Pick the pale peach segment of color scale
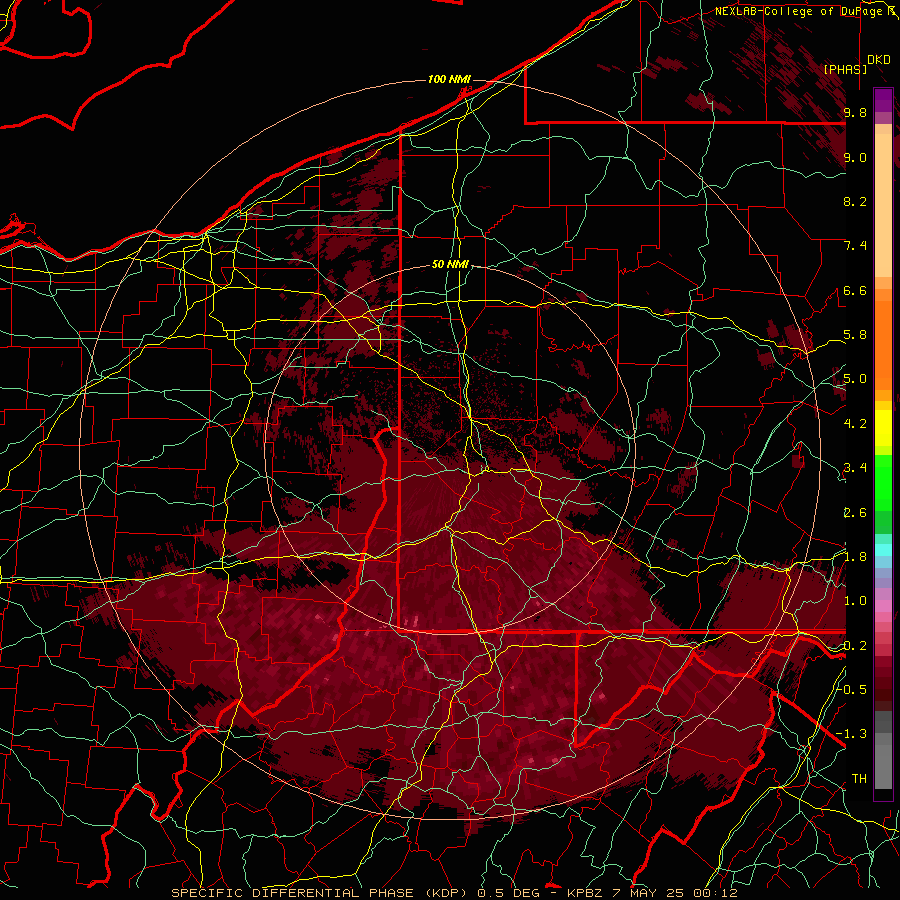The image size is (900, 900). [x=883, y=205]
